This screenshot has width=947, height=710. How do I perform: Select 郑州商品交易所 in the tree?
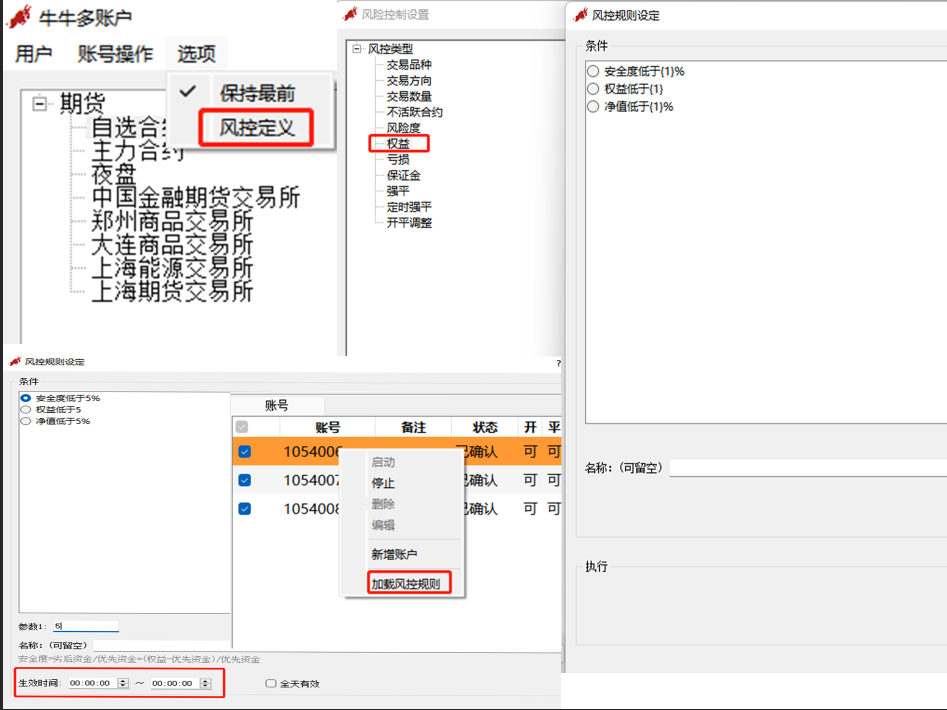(x=172, y=221)
